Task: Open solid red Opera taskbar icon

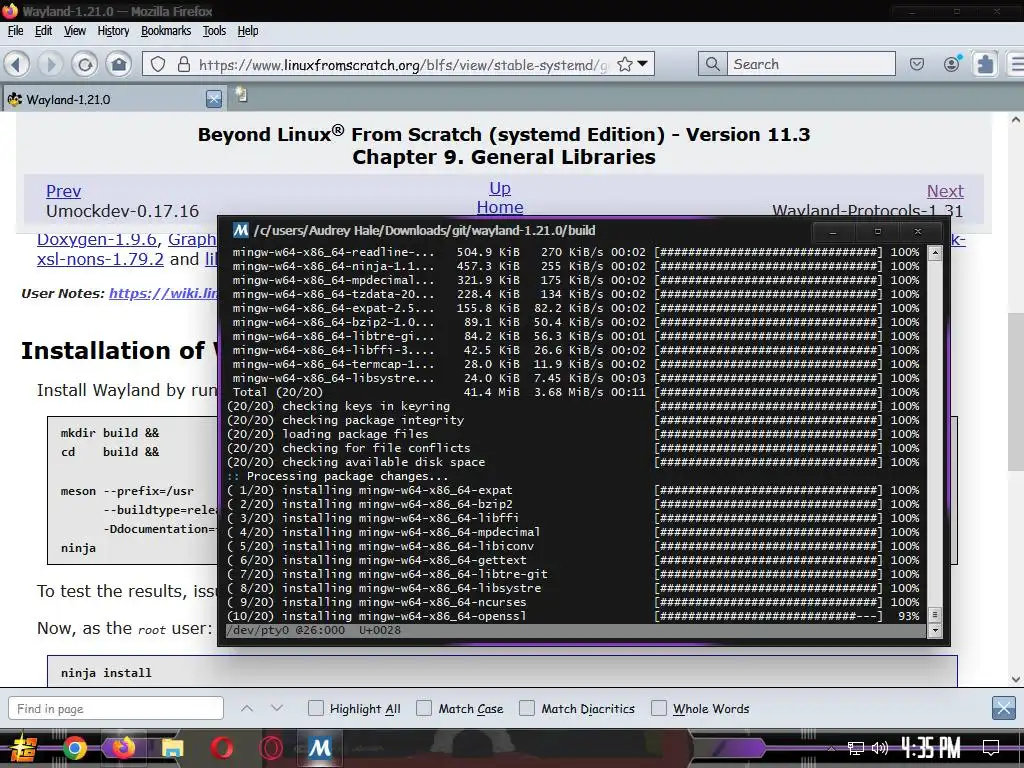Action: [x=221, y=748]
